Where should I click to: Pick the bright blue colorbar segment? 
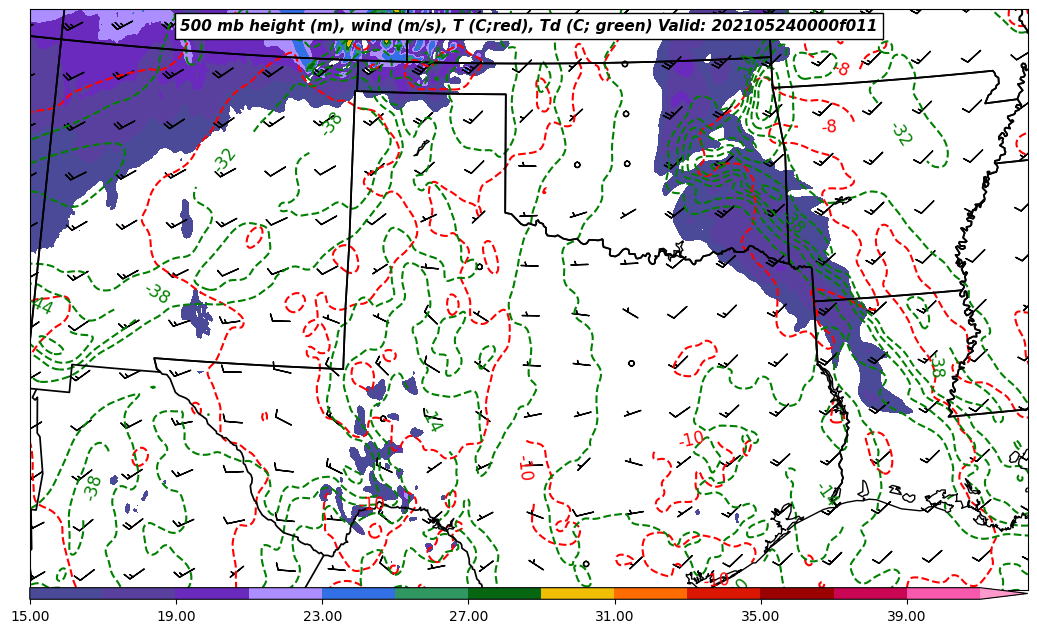(x=358, y=593)
